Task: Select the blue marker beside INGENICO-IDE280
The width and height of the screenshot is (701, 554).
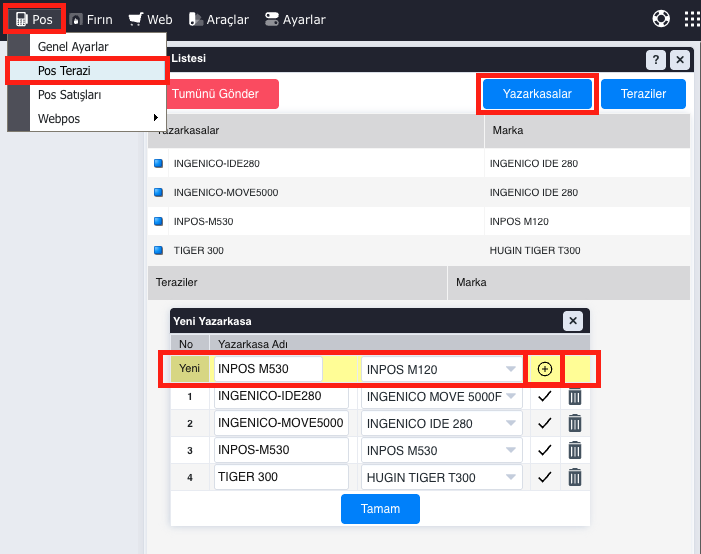Action: (x=158, y=163)
